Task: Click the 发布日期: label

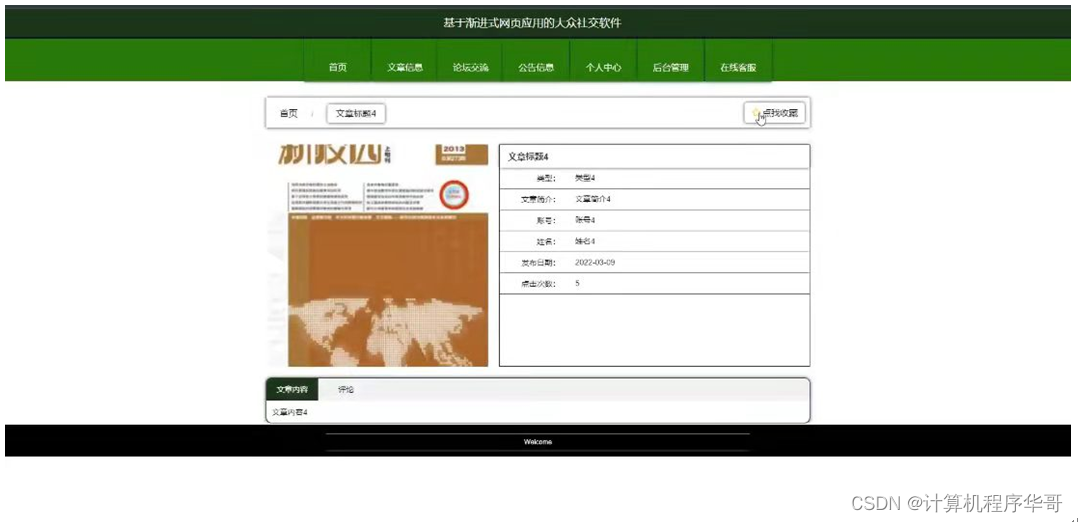Action: [x=539, y=263]
